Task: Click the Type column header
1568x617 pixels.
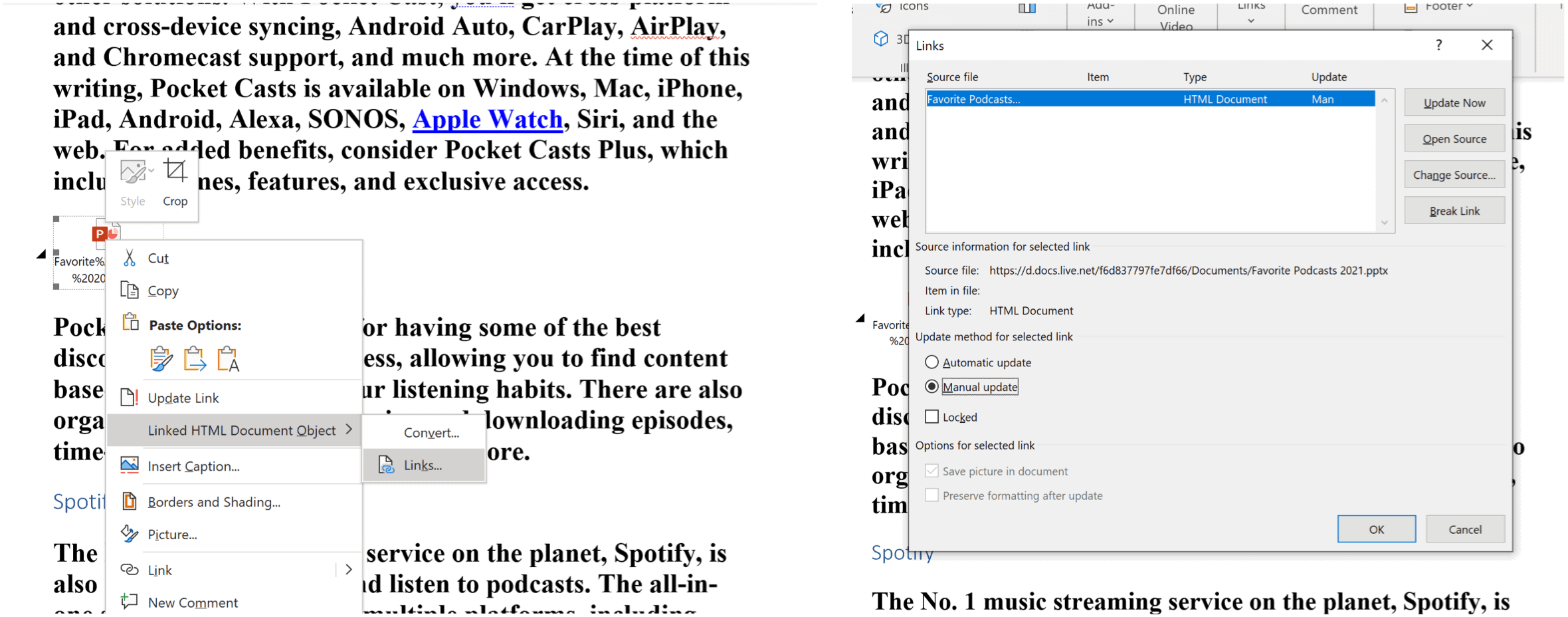Action: point(1195,77)
